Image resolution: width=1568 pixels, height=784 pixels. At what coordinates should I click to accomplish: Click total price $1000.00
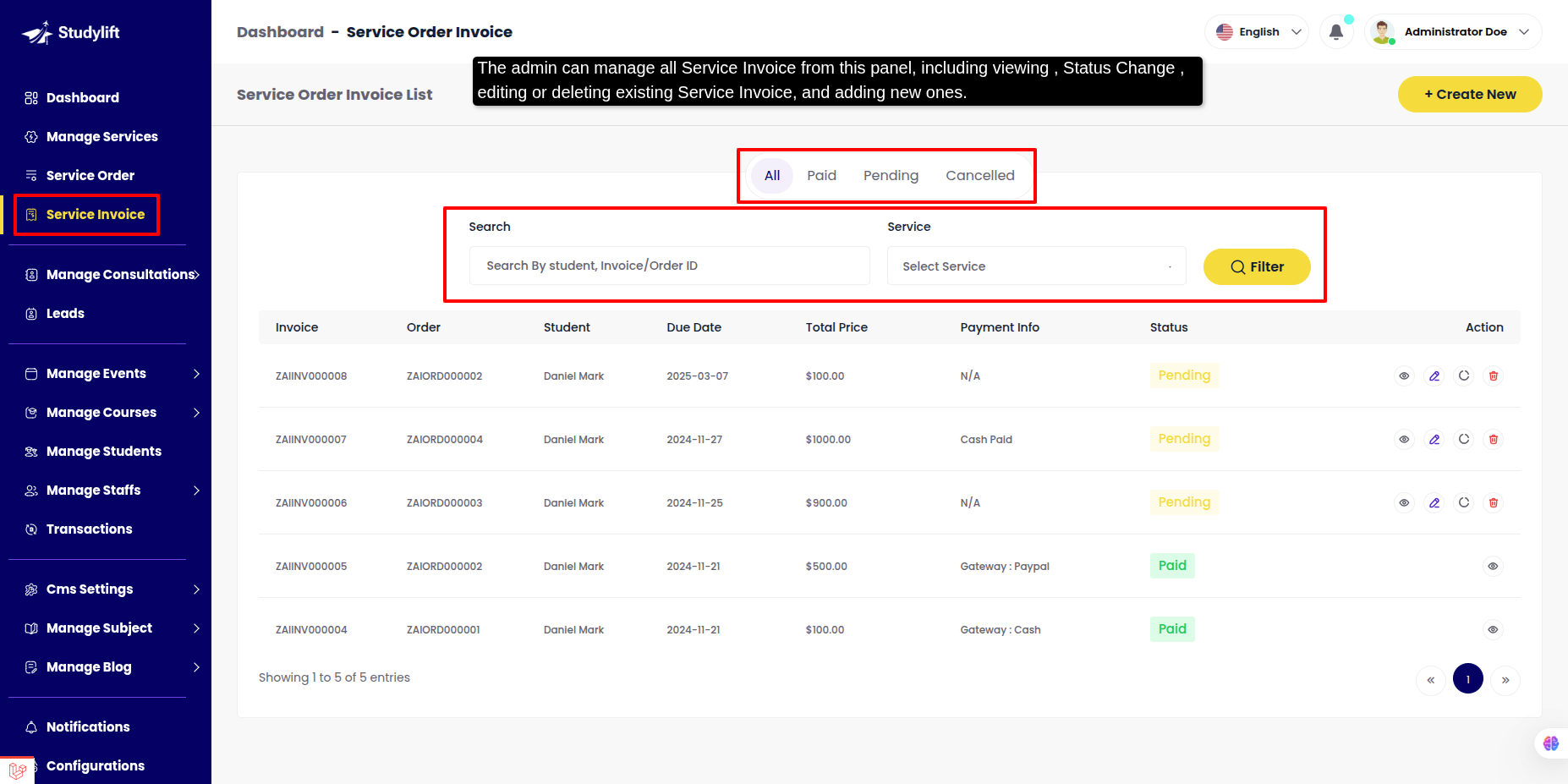pyautogui.click(x=828, y=440)
